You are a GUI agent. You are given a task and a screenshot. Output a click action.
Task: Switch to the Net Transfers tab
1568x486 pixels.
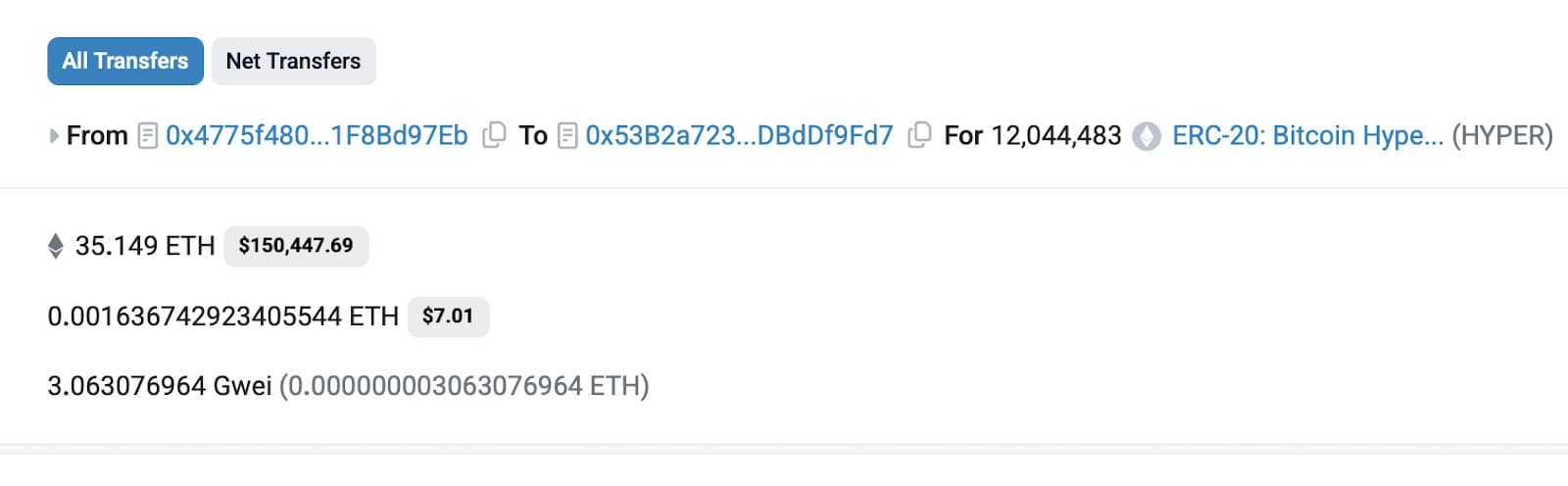pyautogui.click(x=293, y=61)
